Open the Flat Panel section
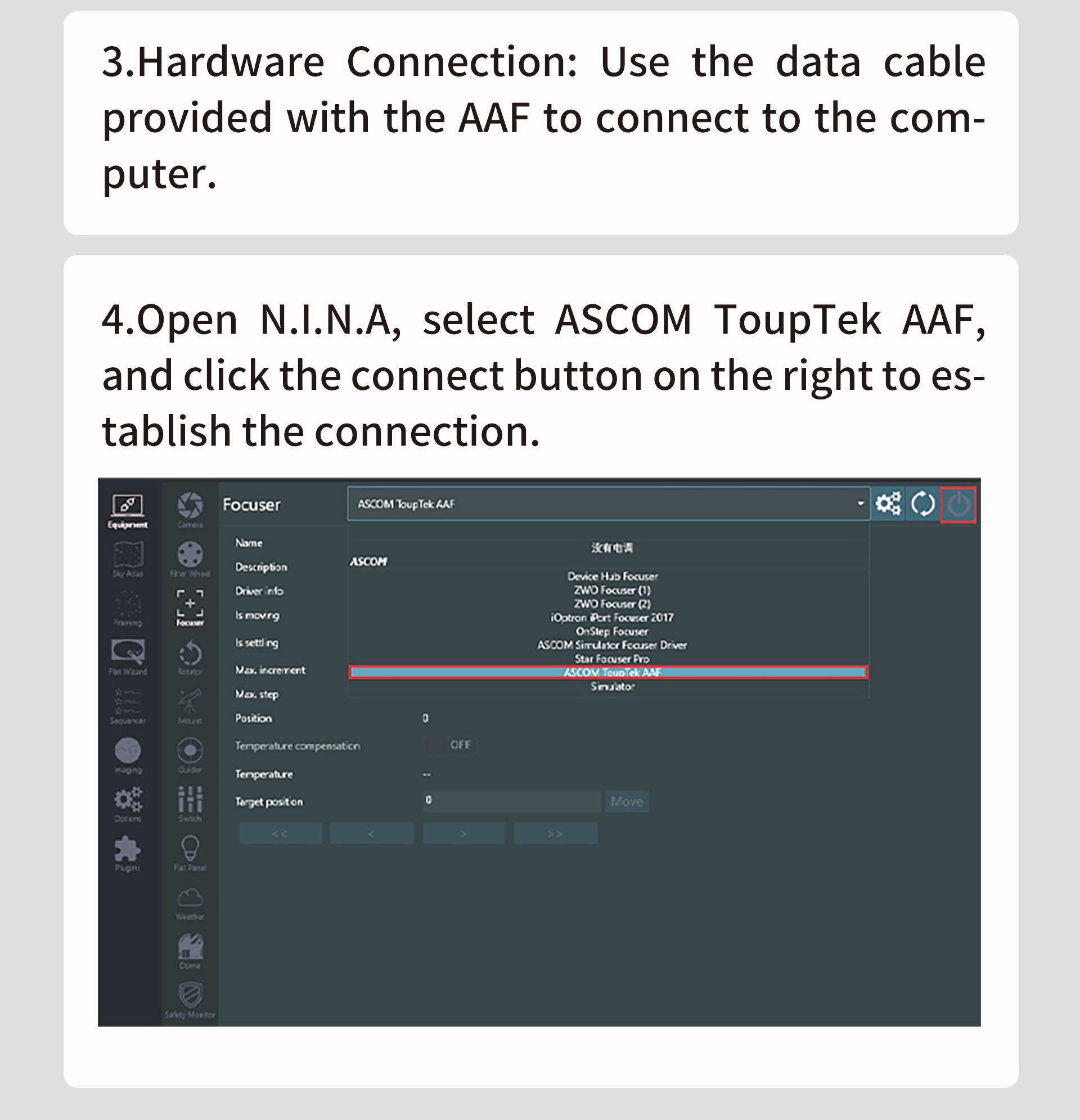 point(190,853)
